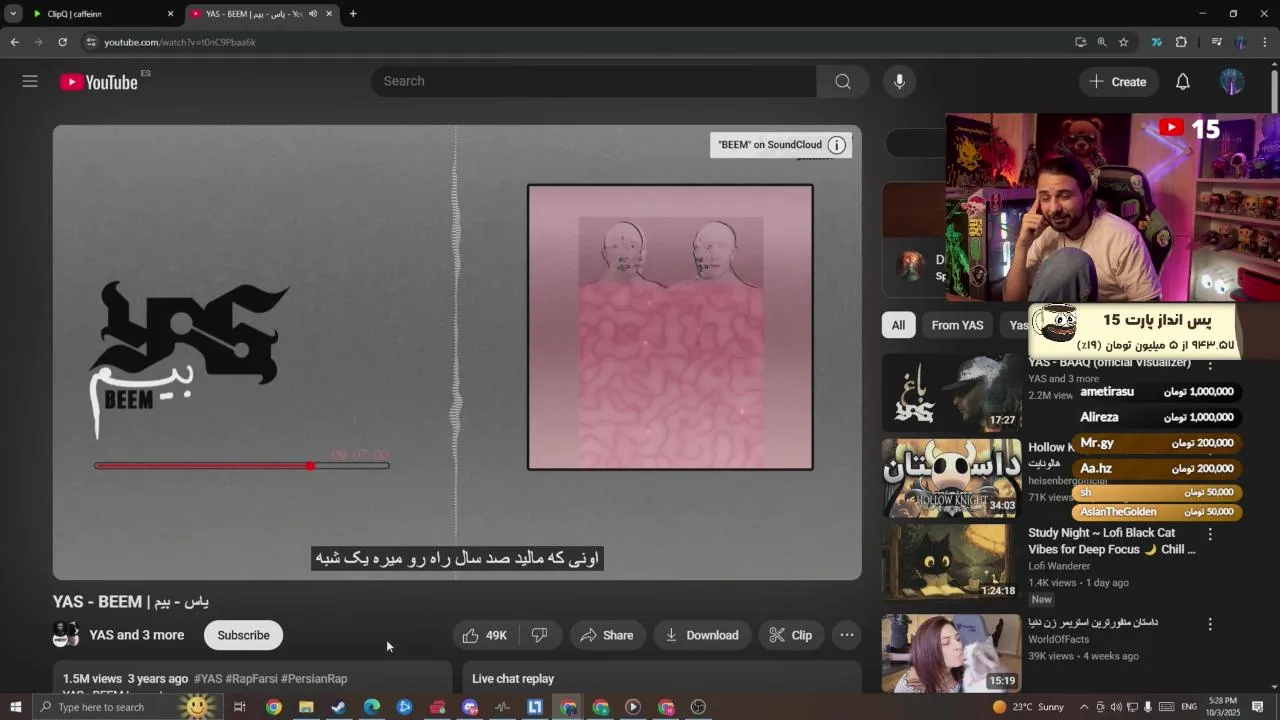Open the Chrome extensions puzzle icon
Viewport: 1280px width, 720px height.
coord(1181,42)
